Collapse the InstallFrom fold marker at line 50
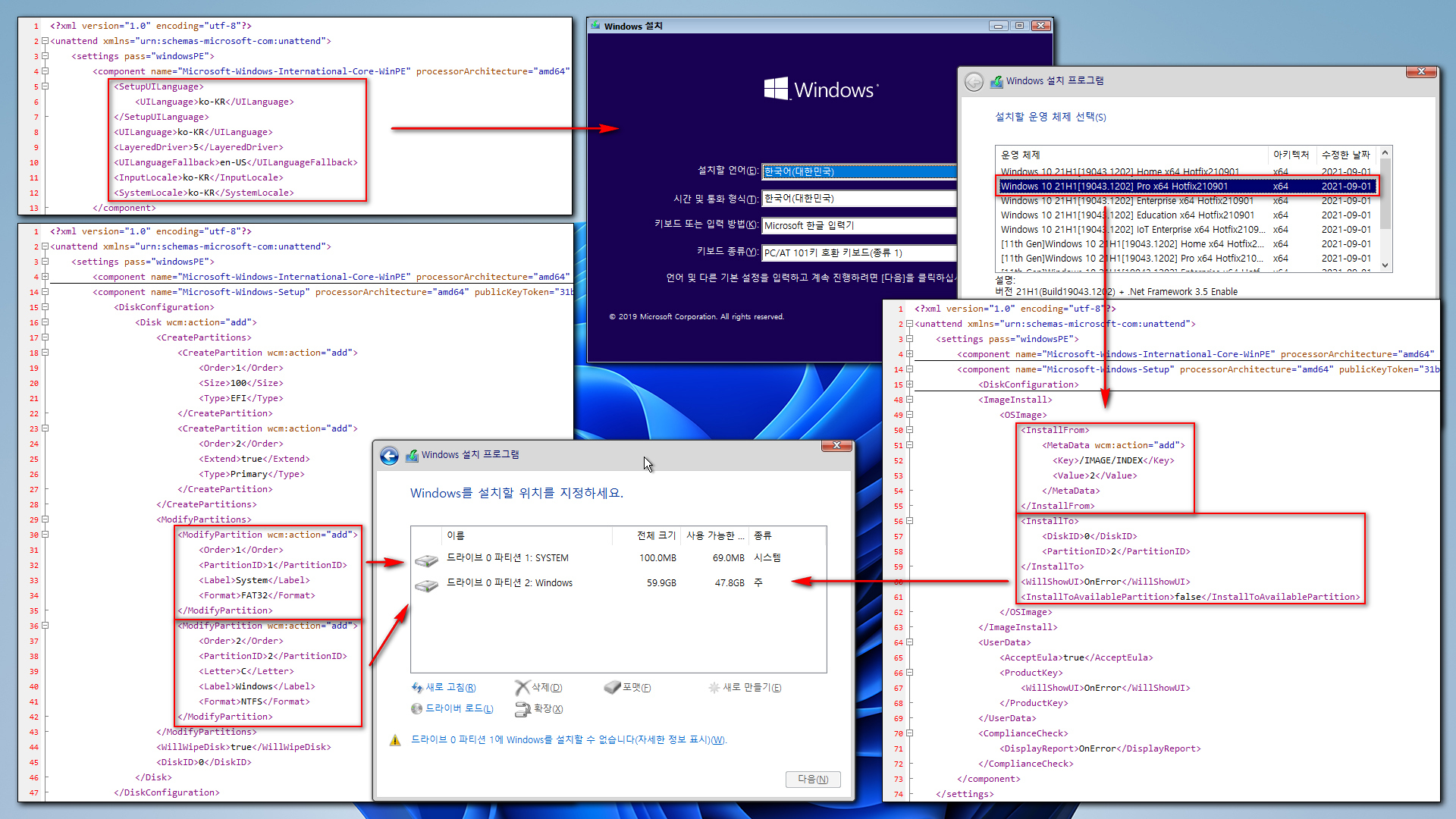 (x=909, y=430)
